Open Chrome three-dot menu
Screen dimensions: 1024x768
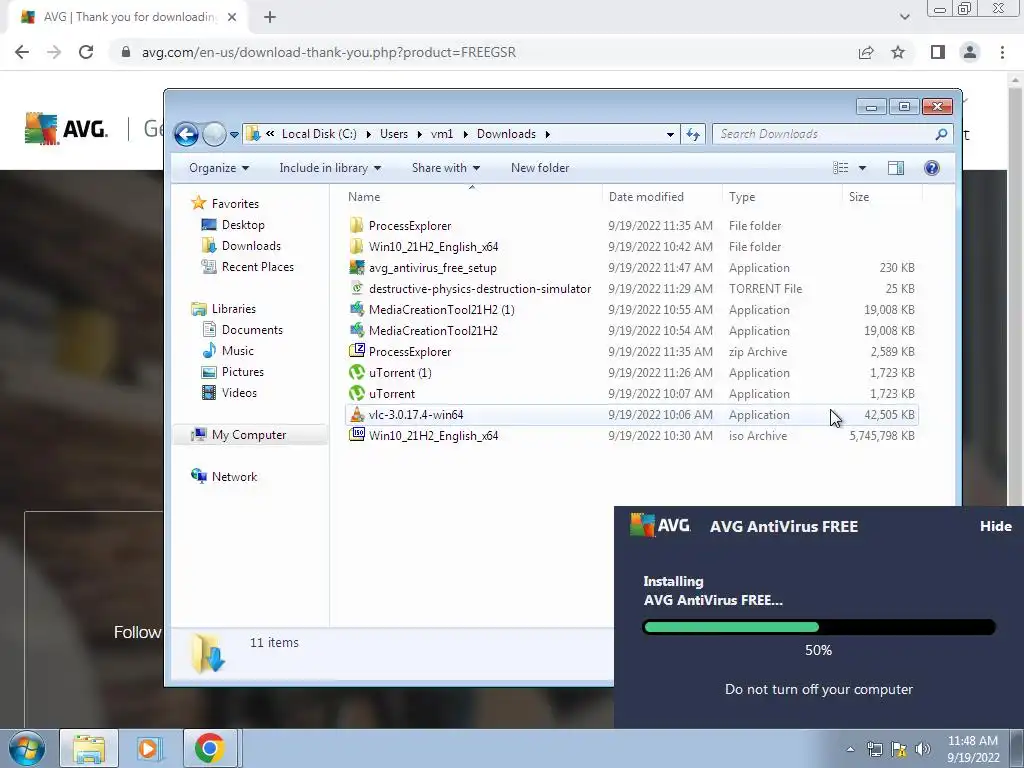click(x=1002, y=52)
